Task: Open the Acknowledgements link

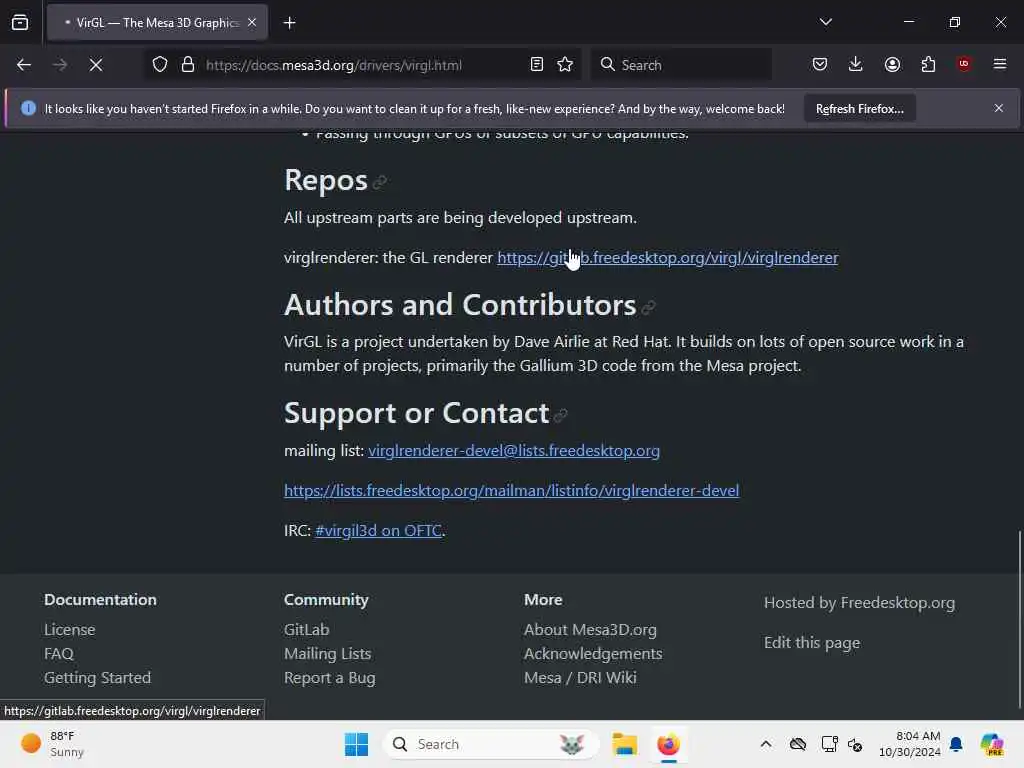Action: [592, 654]
